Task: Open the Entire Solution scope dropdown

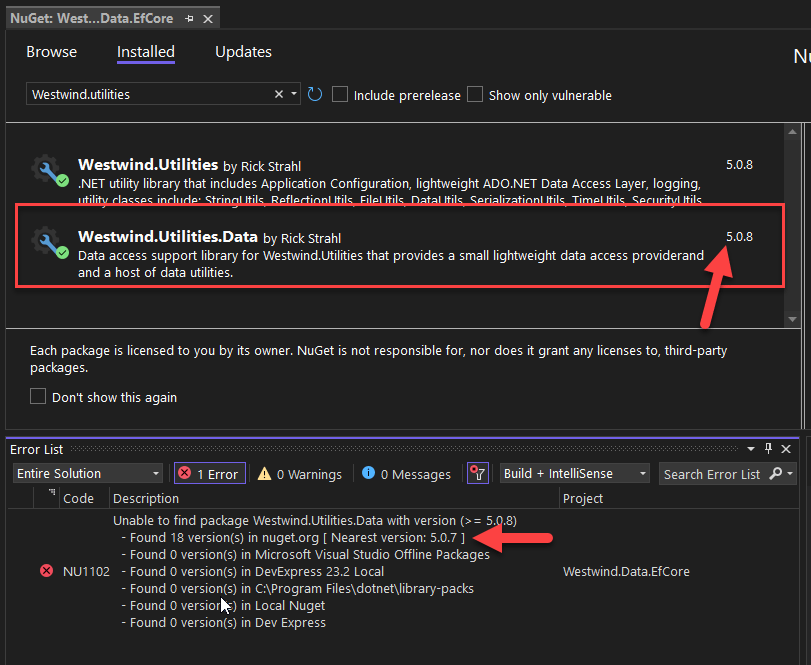Action: click(x=87, y=474)
